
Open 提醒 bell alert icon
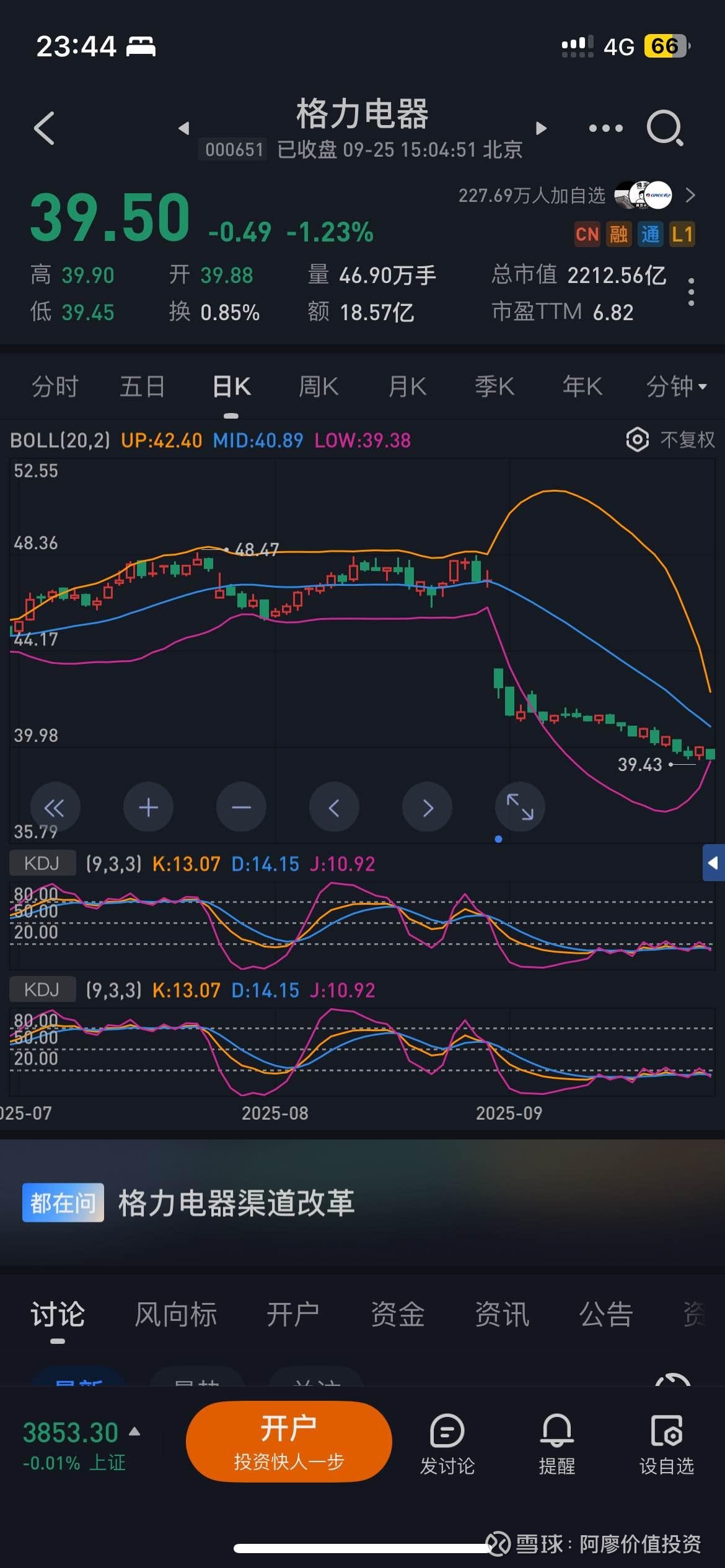click(x=556, y=1444)
